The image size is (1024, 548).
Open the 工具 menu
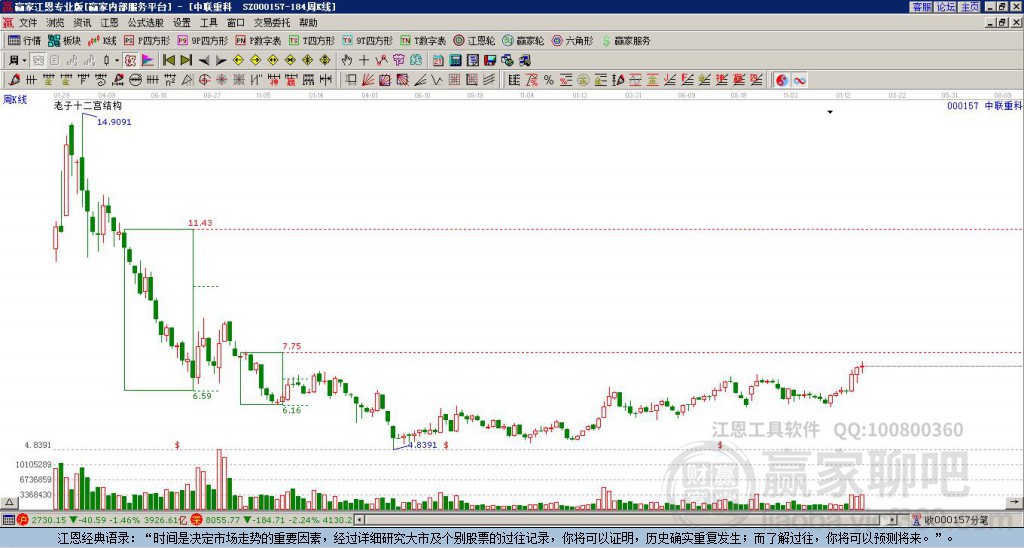(x=208, y=23)
